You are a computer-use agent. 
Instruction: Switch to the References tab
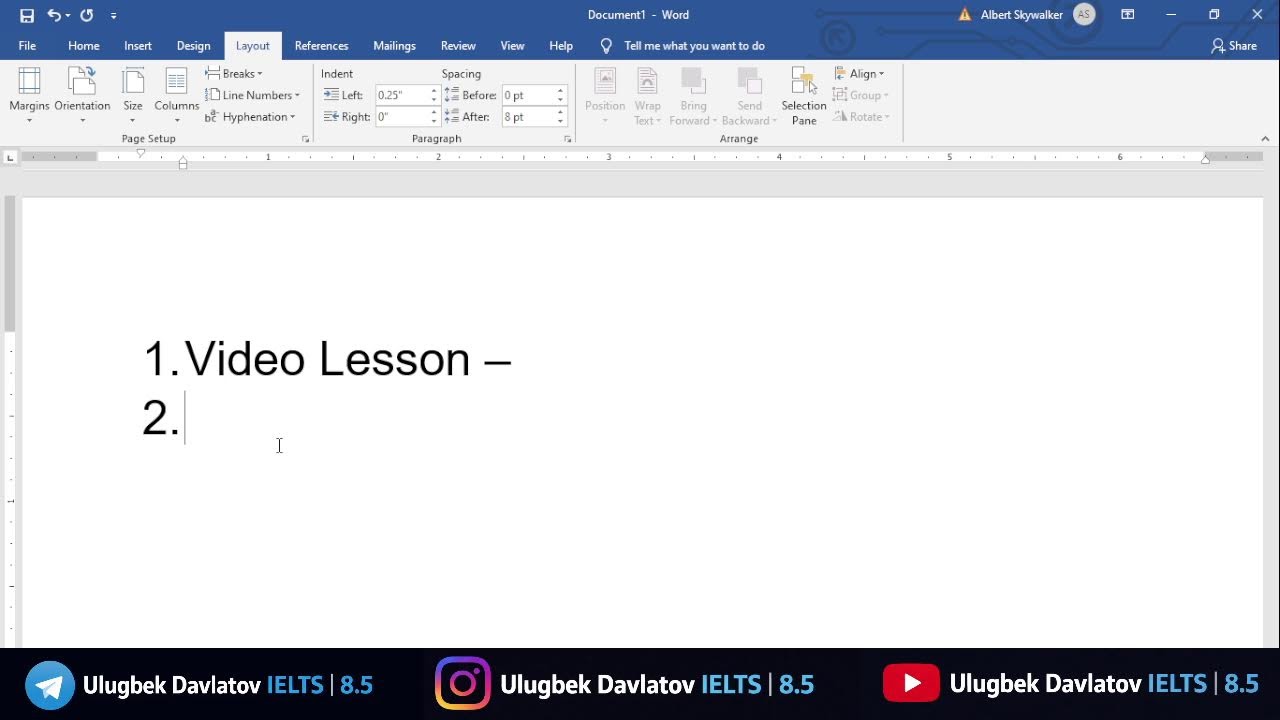pyautogui.click(x=321, y=46)
